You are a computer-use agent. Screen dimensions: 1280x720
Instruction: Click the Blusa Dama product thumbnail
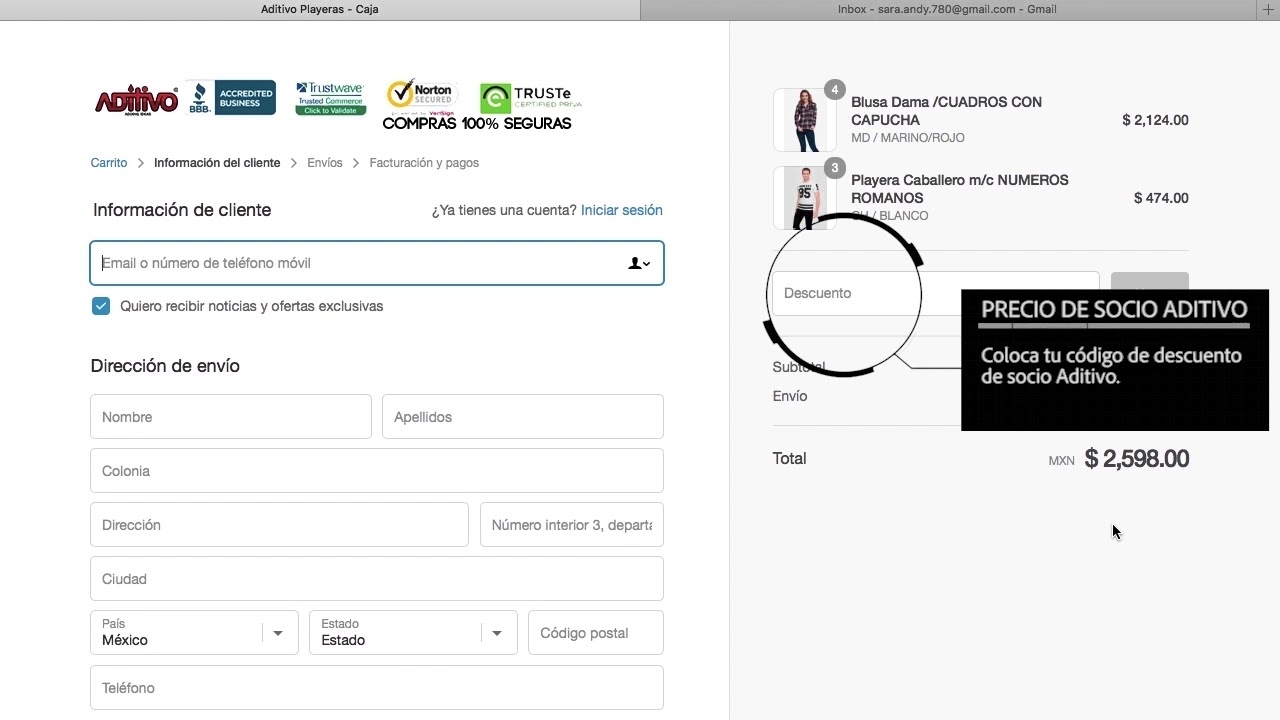click(804, 119)
